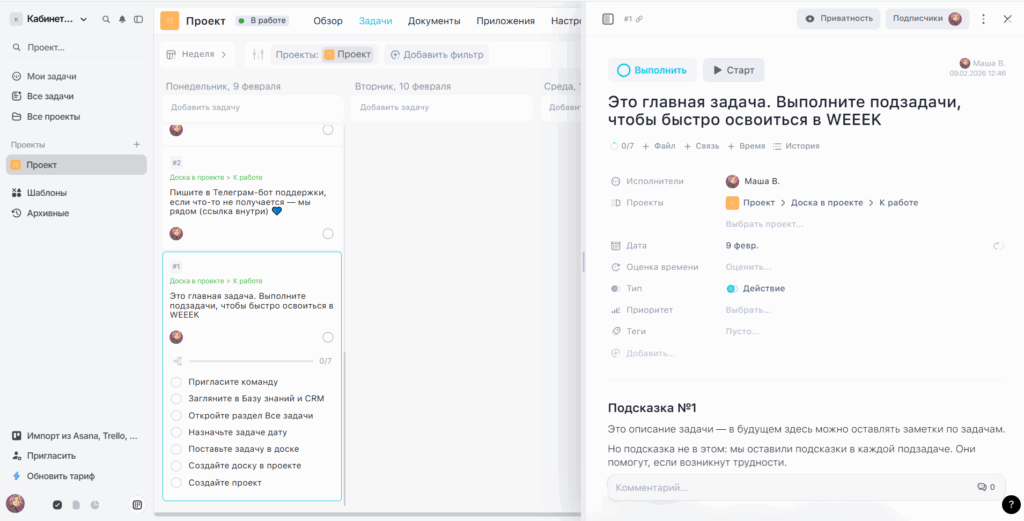This screenshot has height=521, width=1024.
Task: Toggle recurrence icon next to date
Action: point(998,246)
